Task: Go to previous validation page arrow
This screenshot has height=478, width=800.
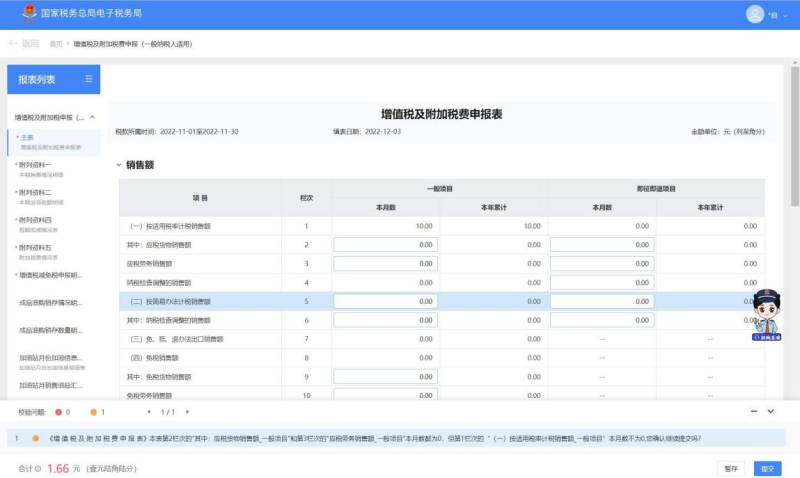Action: [149, 411]
